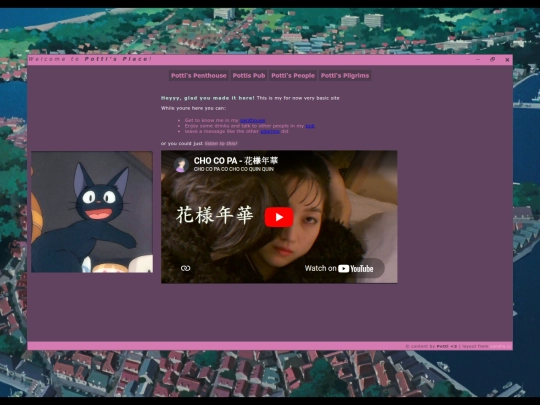Close the Potti's Place window
This screenshot has width=540, height=405.
[507, 60]
